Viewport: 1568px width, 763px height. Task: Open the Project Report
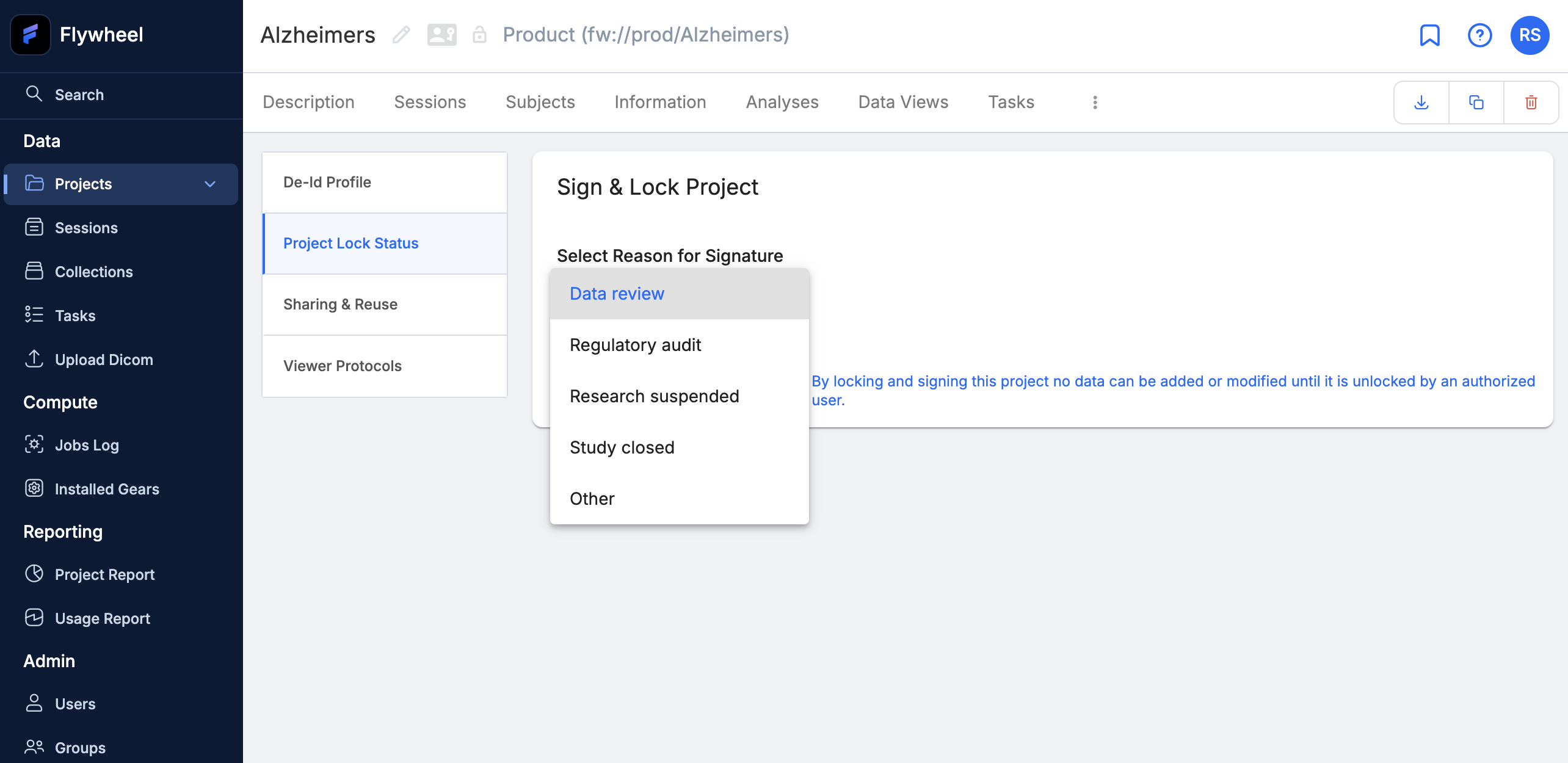122,574
